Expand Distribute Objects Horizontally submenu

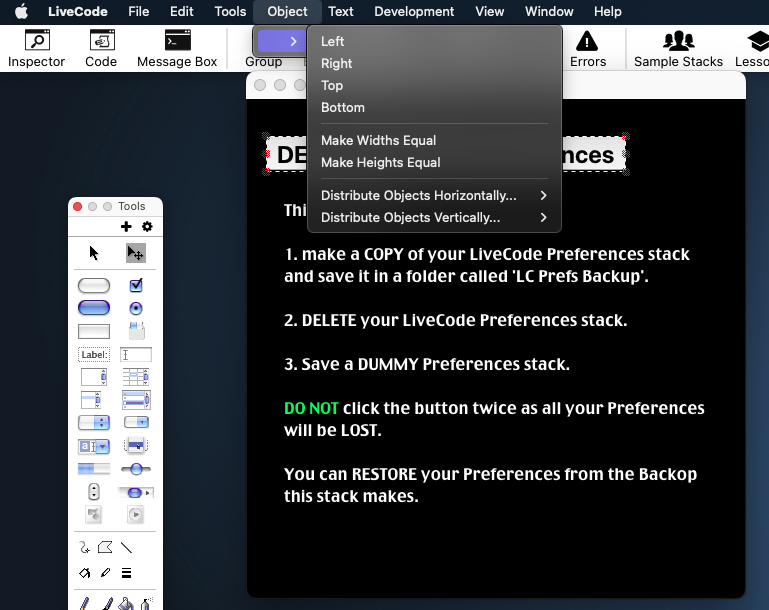pos(434,195)
